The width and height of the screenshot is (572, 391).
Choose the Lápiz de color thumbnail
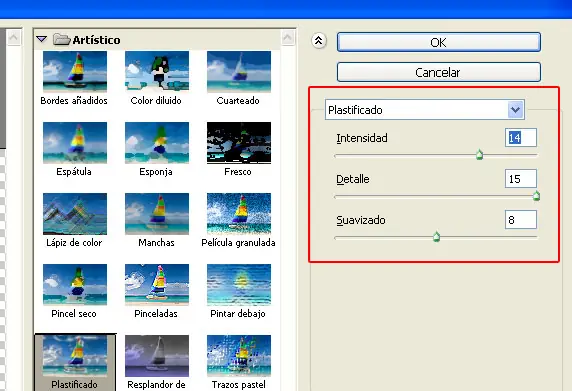tap(75, 214)
